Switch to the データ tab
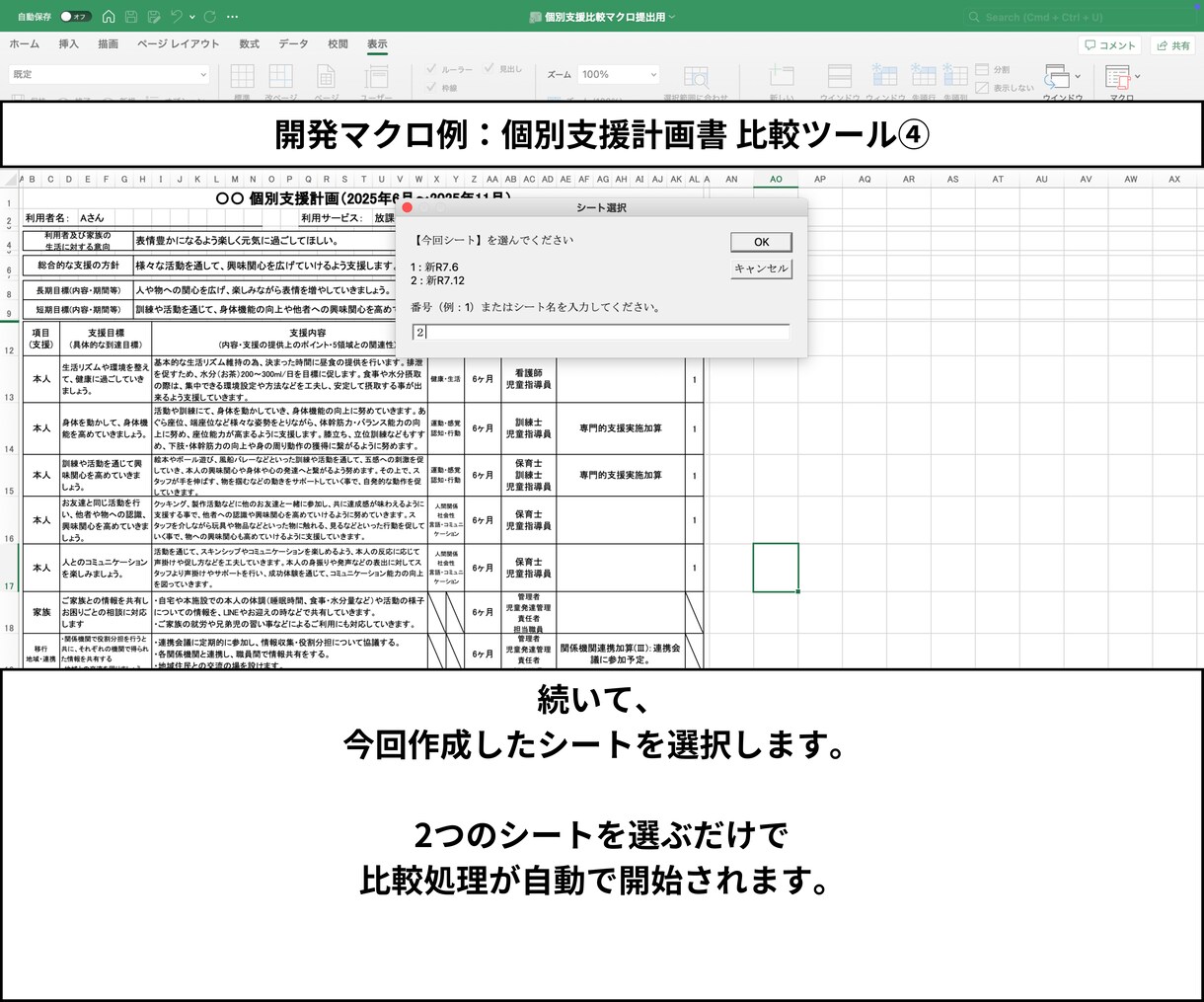The width and height of the screenshot is (1204, 1002). pos(293,44)
